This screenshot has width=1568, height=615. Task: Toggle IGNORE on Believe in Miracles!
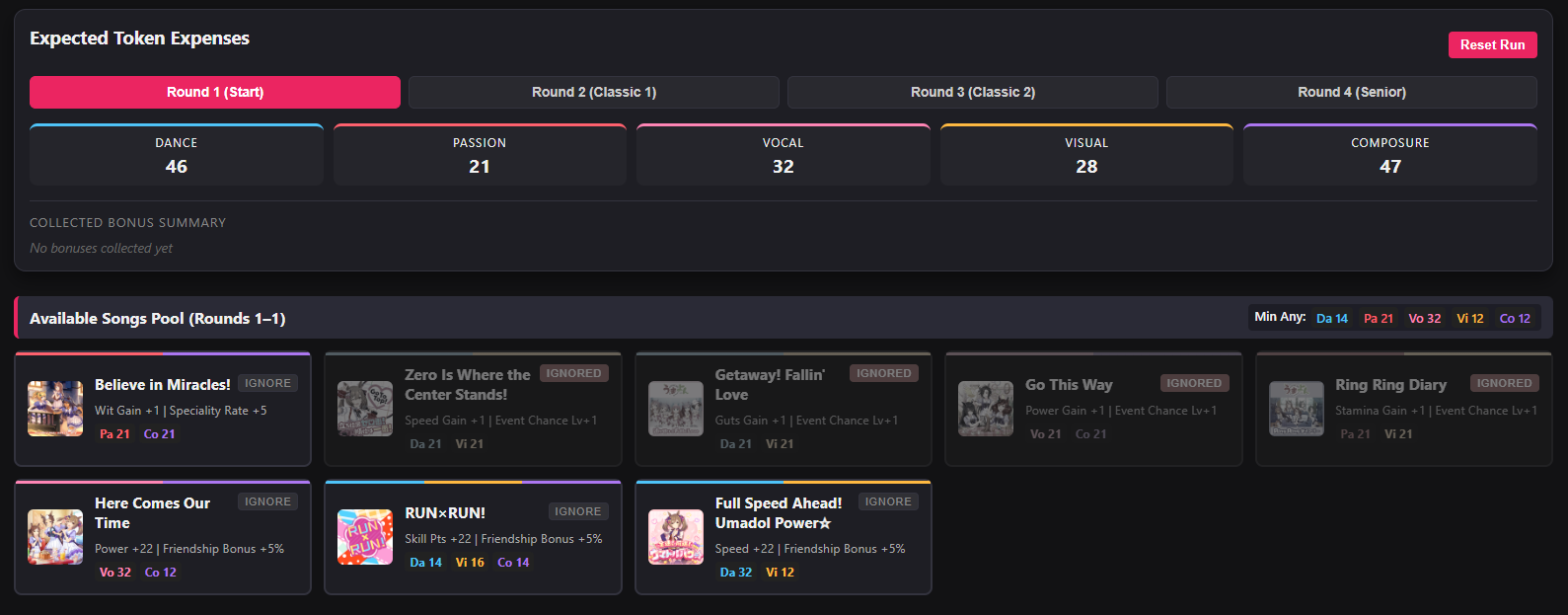click(x=268, y=383)
